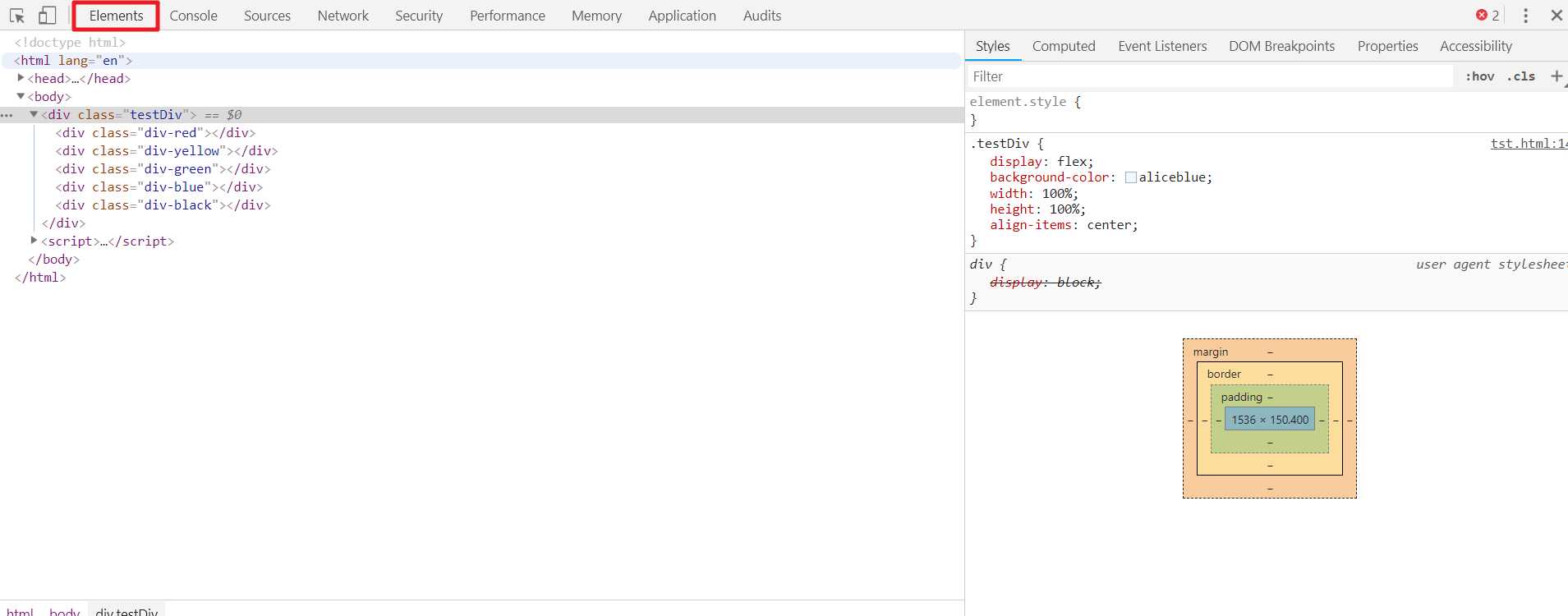Open the Properties sidebar tab
Screen dimensions: 1568x616
(1388, 47)
